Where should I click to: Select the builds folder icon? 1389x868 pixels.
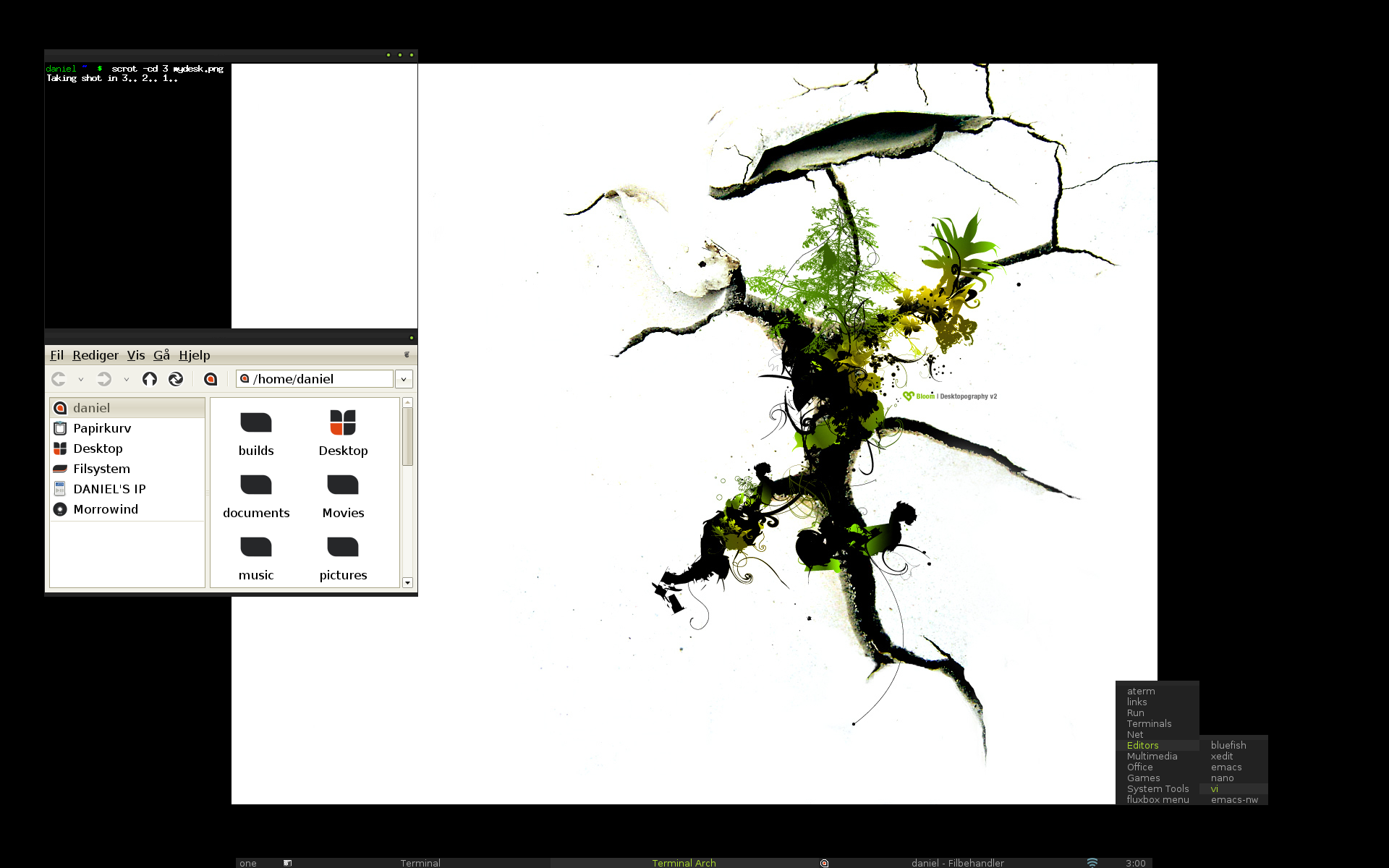(x=256, y=422)
